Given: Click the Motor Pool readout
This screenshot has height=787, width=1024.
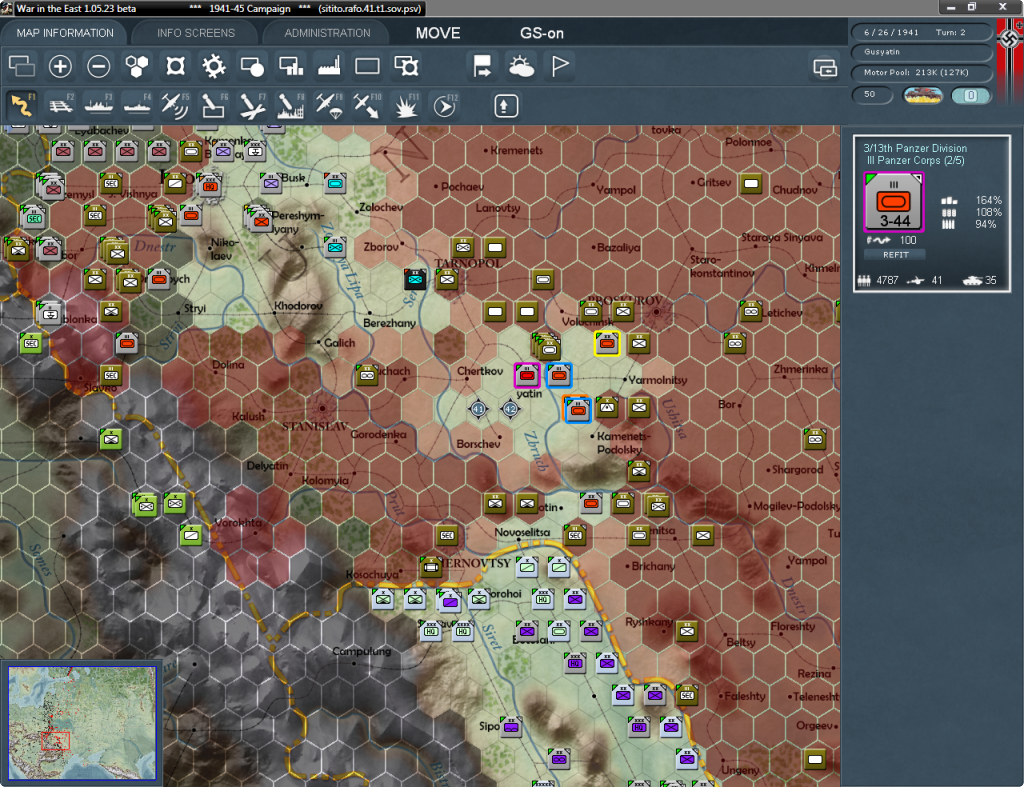Looking at the screenshot, I should pos(921,72).
